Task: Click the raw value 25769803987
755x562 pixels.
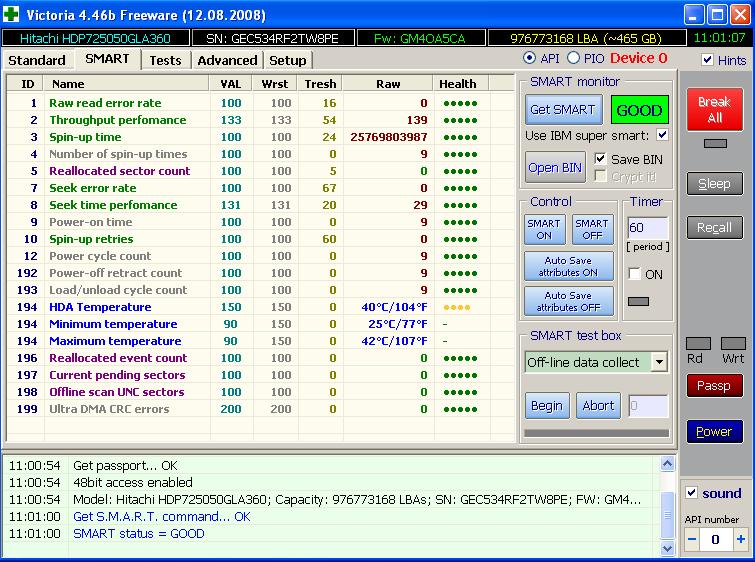Action: (389, 137)
